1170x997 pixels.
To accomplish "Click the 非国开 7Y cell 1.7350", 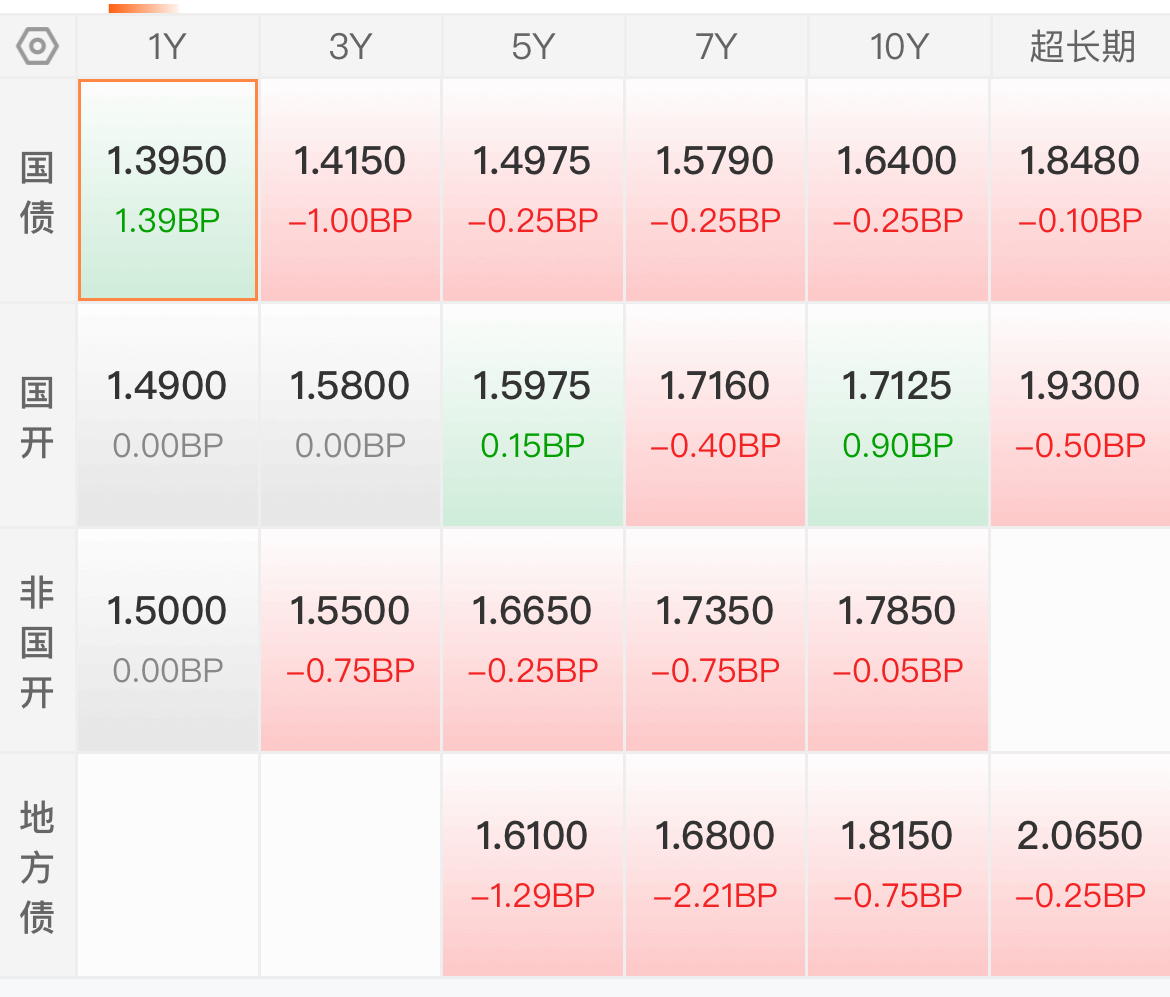I will (715, 640).
